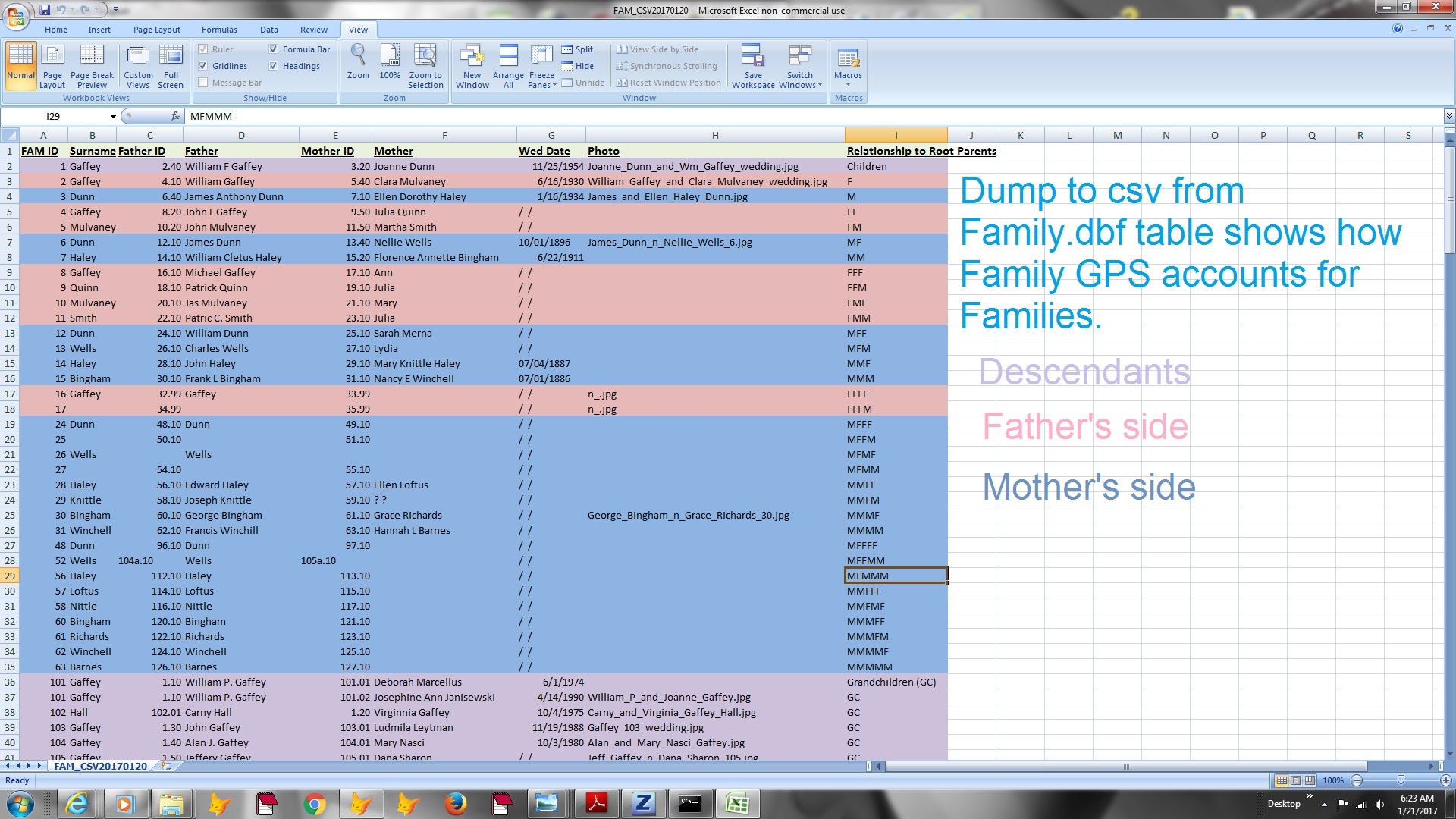Viewport: 1456px width, 819px height.
Task: Open Page Break Preview
Action: click(x=92, y=66)
